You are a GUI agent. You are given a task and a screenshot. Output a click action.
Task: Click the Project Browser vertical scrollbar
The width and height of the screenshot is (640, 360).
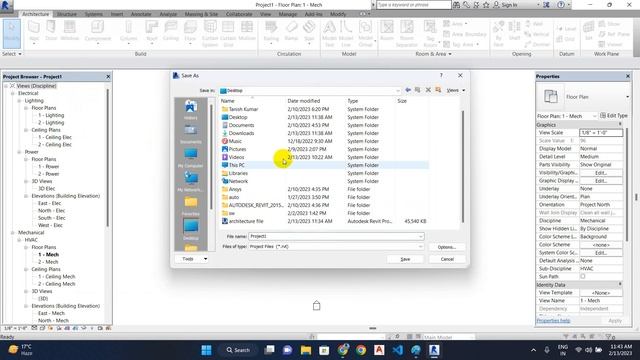(108, 157)
